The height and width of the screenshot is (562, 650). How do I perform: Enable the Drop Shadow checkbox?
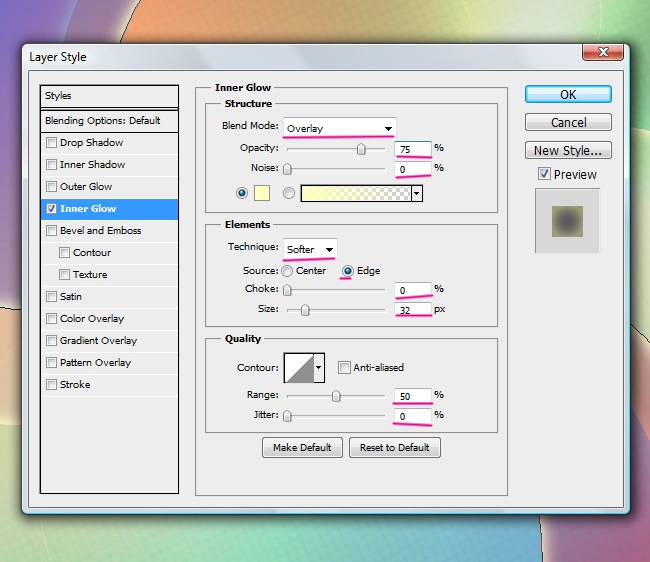pyautogui.click(x=52, y=143)
